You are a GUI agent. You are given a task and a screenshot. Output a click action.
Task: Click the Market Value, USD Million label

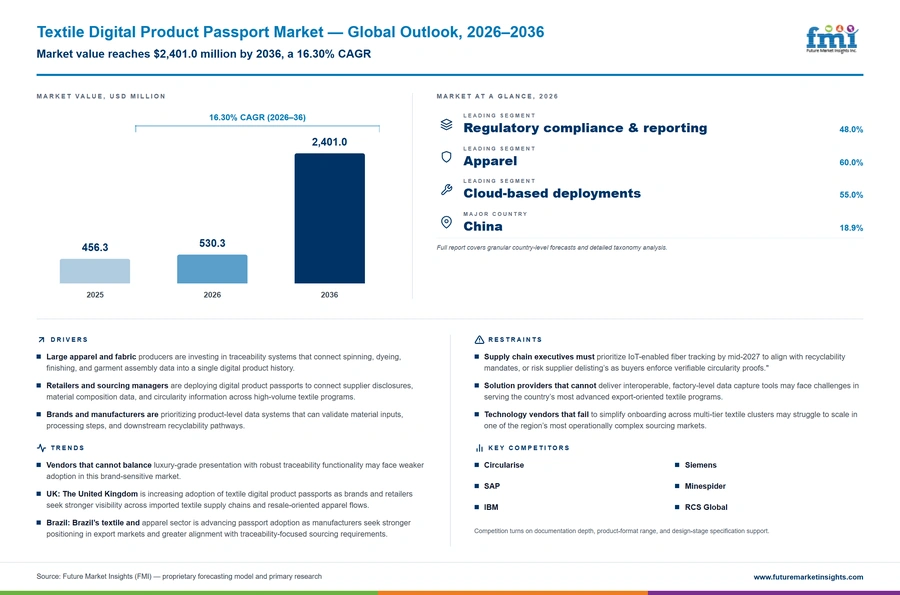tap(101, 96)
